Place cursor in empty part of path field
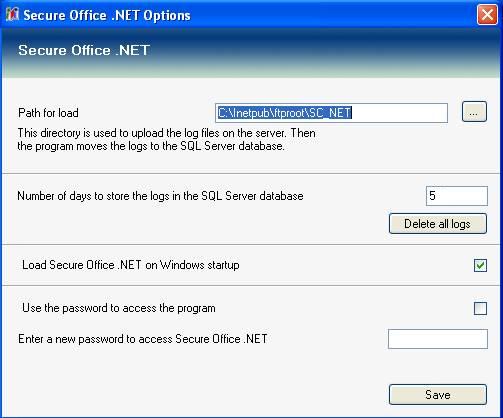The image size is (503, 418). pyautogui.click(x=398, y=113)
